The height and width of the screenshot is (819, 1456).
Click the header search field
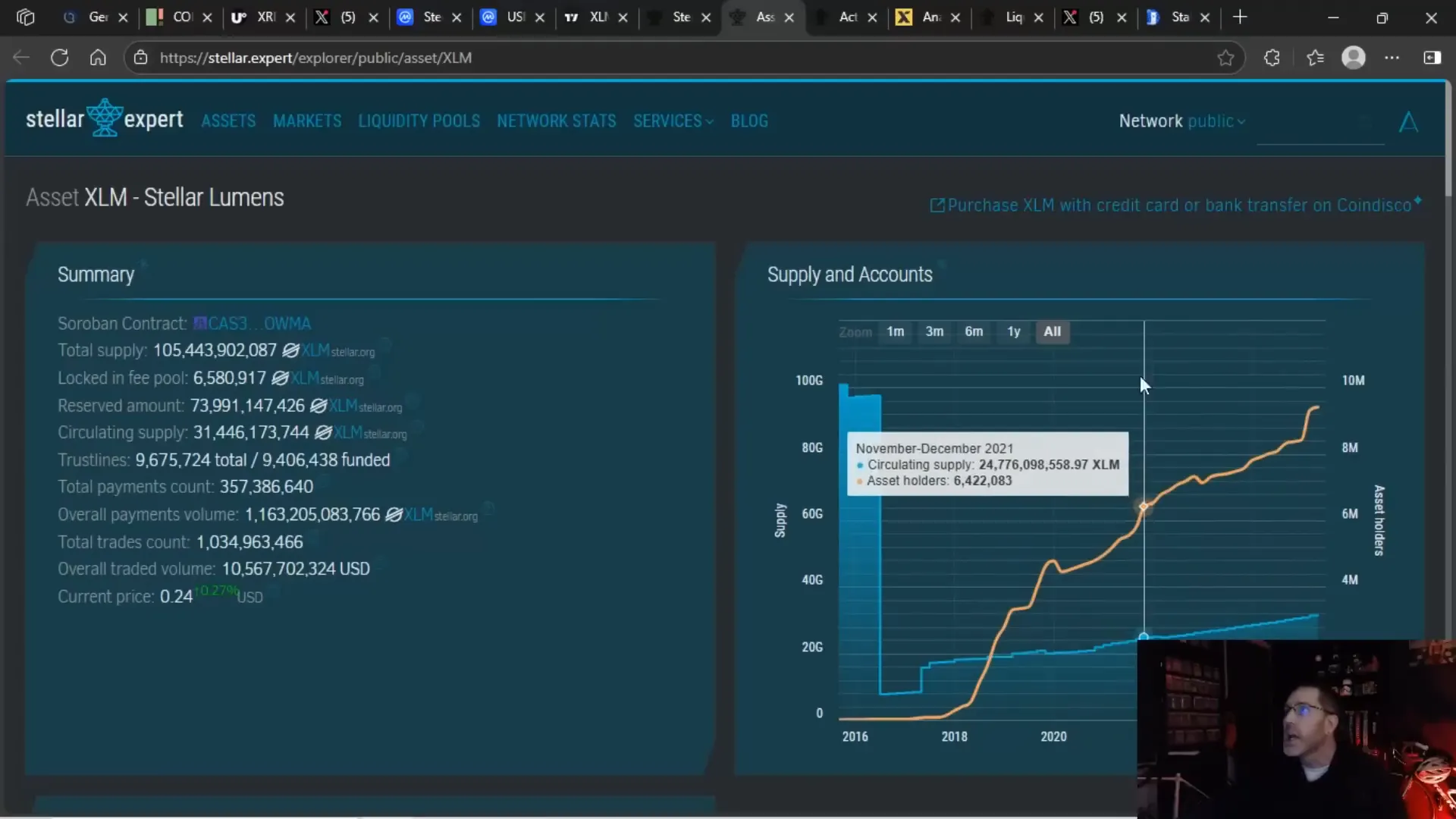(x=1320, y=124)
